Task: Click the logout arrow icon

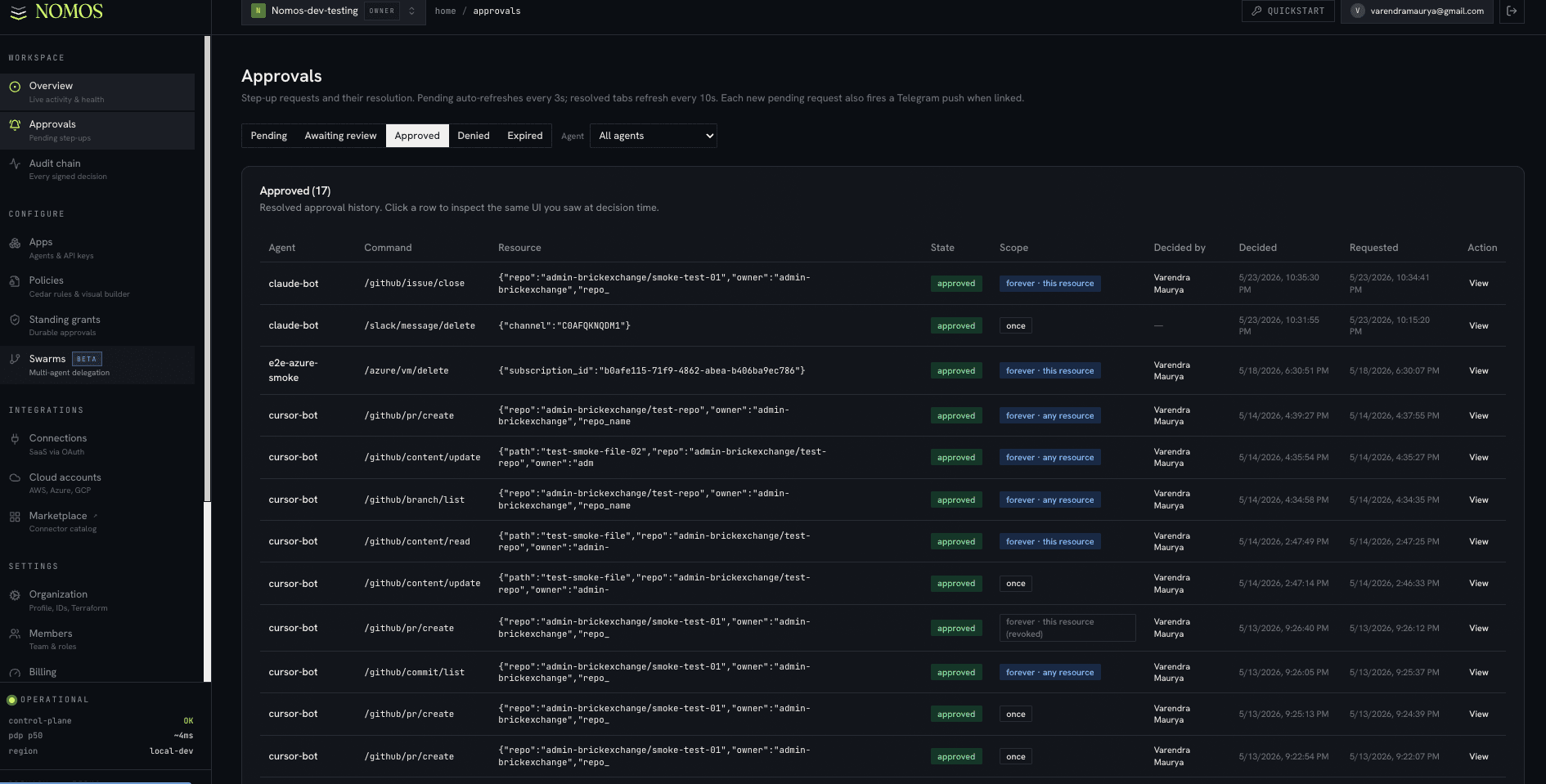Action: tap(1512, 11)
